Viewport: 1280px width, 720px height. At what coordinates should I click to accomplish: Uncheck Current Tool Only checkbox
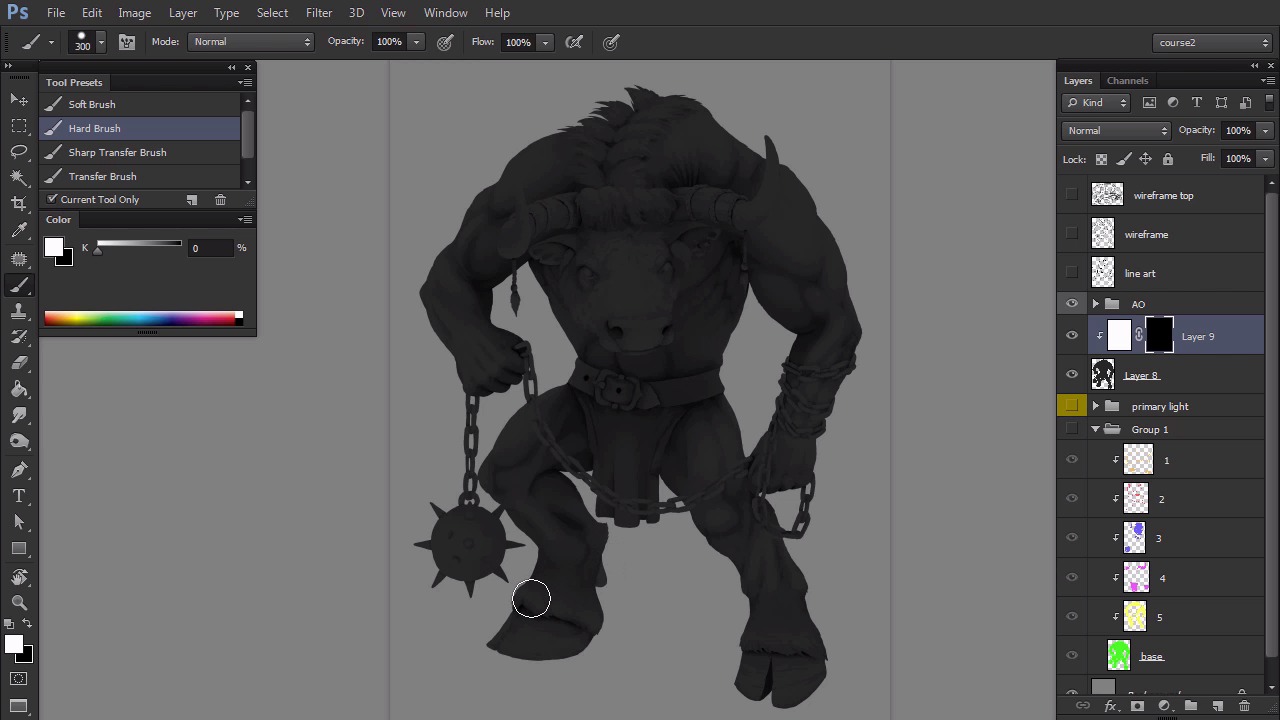[x=53, y=200]
